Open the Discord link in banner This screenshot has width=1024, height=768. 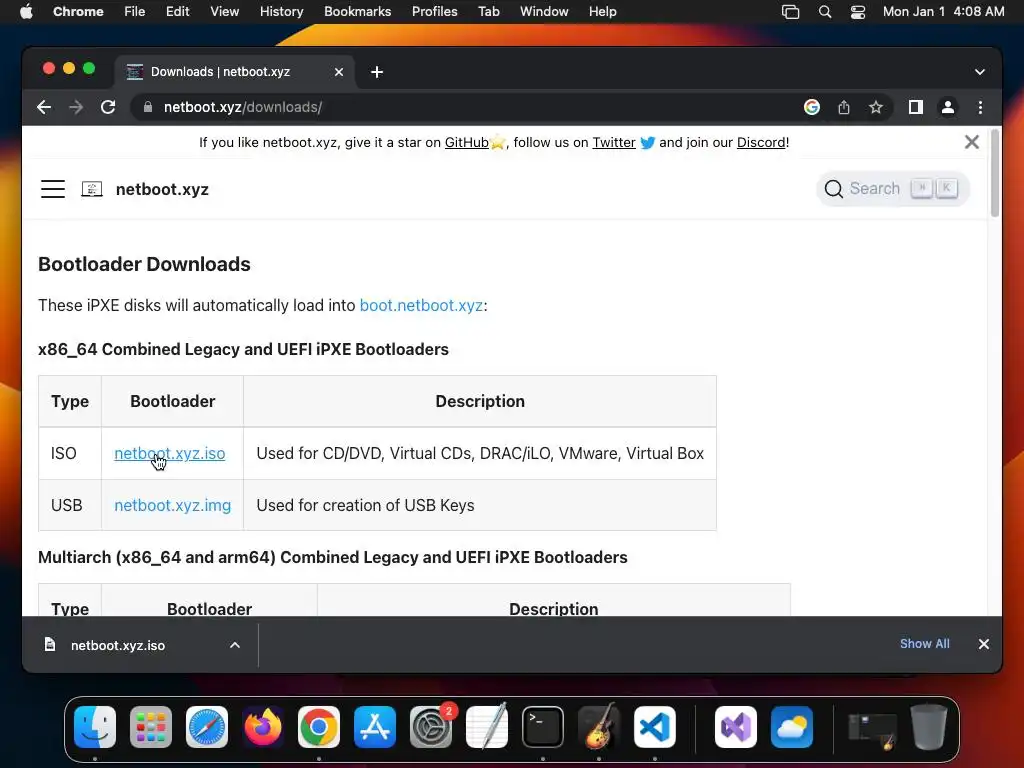(x=761, y=142)
